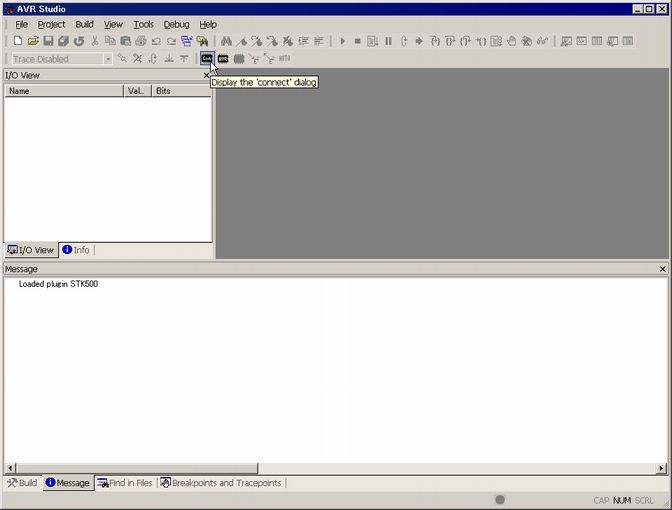The image size is (672, 510).
Task: Click the Val. column header
Action: point(137,91)
